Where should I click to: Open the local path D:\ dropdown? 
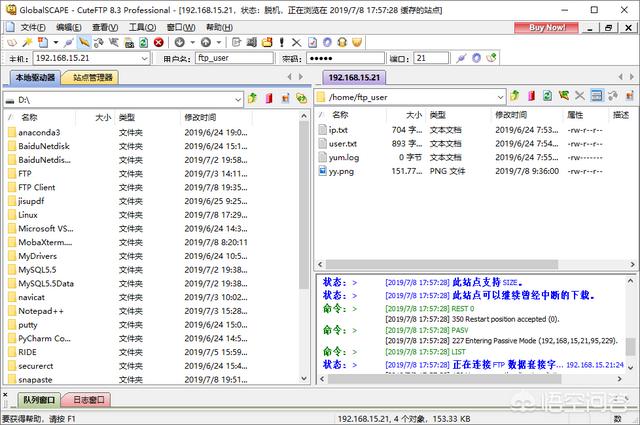click(238, 100)
